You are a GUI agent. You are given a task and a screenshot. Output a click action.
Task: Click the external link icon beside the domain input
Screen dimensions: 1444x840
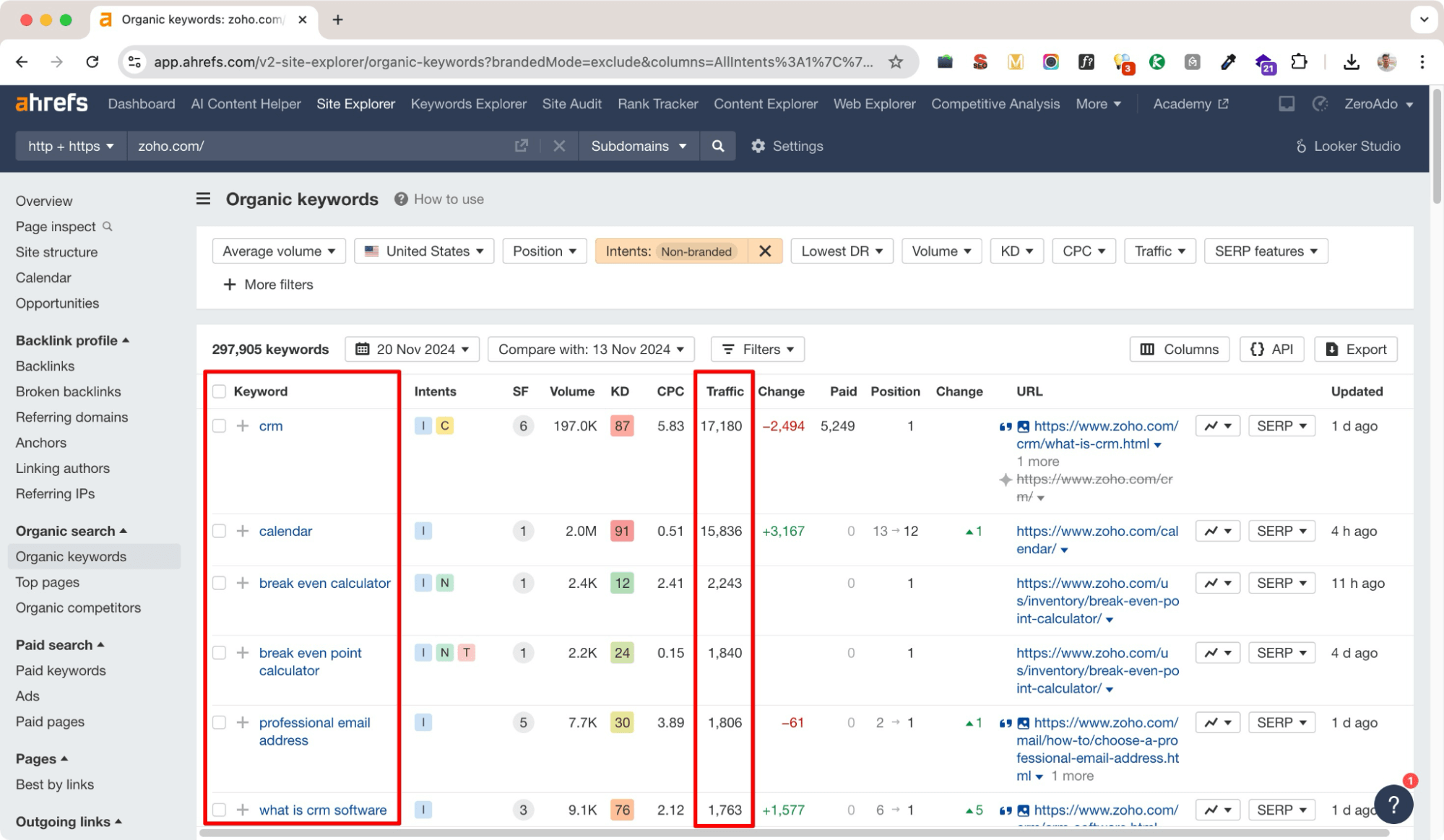click(522, 145)
